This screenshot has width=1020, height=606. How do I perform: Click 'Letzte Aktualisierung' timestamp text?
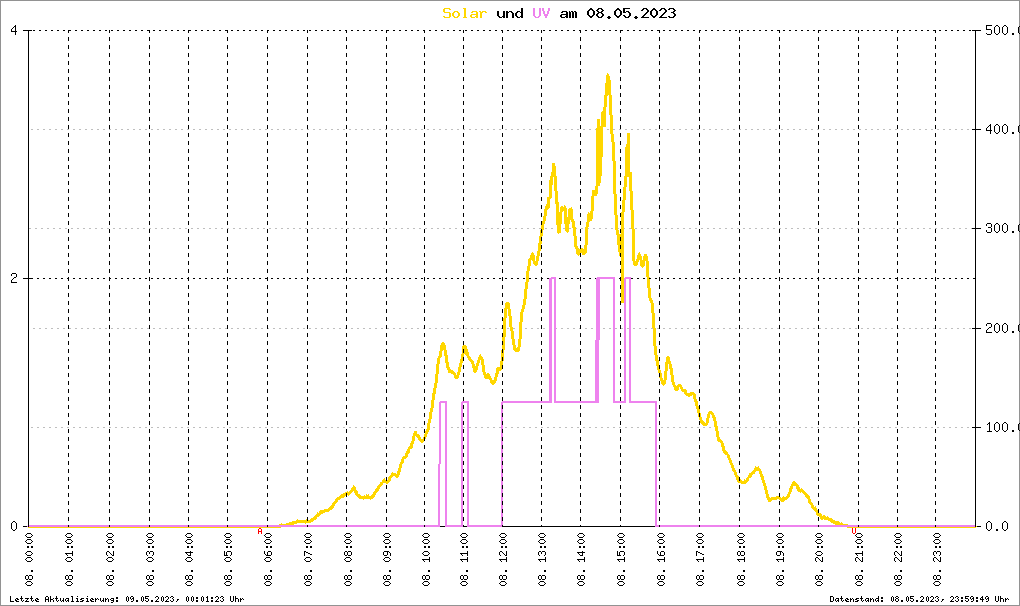[x=127, y=599]
